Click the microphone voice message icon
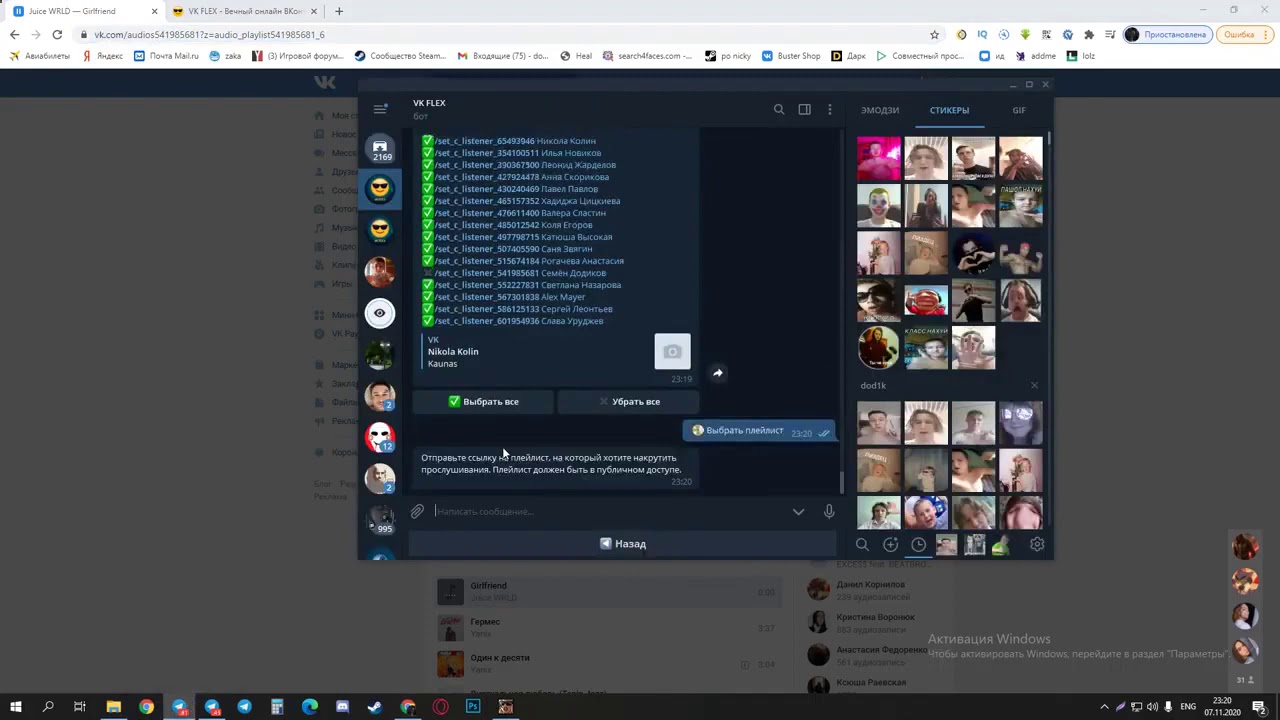Viewport: 1280px width, 720px height. pyautogui.click(x=829, y=511)
